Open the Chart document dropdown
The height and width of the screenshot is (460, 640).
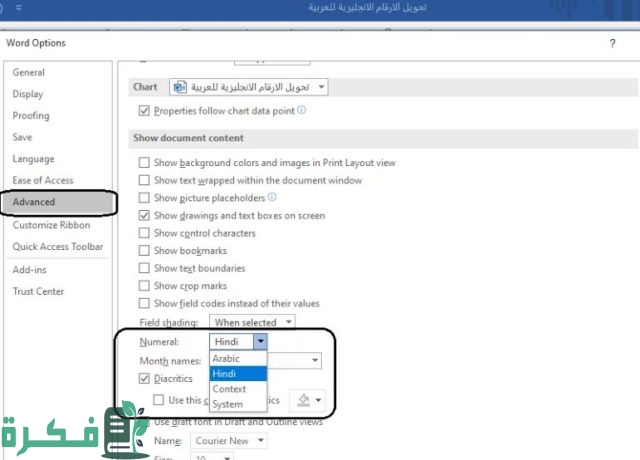point(322,87)
